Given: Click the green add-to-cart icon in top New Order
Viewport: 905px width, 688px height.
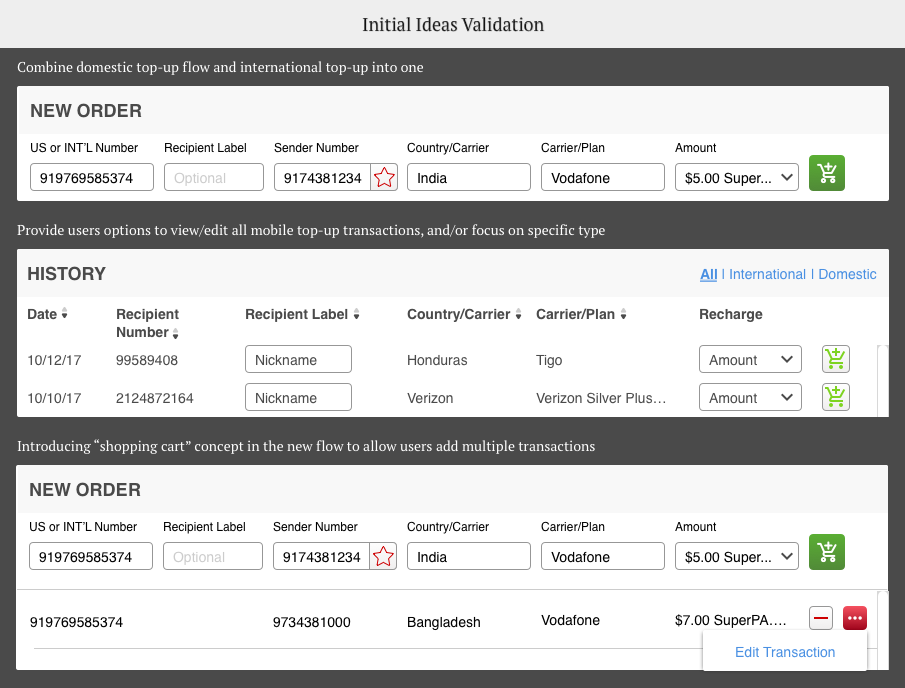Looking at the screenshot, I should click(x=828, y=174).
